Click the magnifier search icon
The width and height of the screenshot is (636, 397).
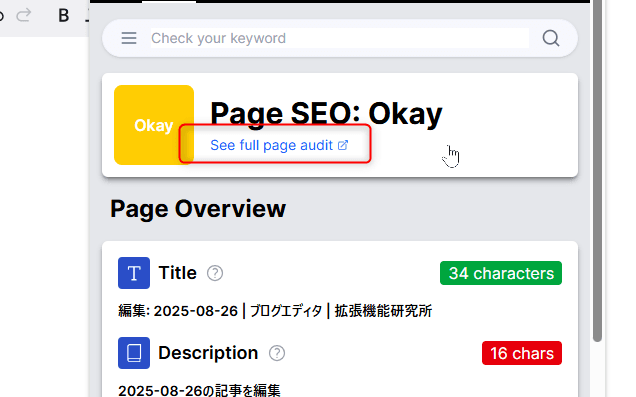[x=550, y=38]
